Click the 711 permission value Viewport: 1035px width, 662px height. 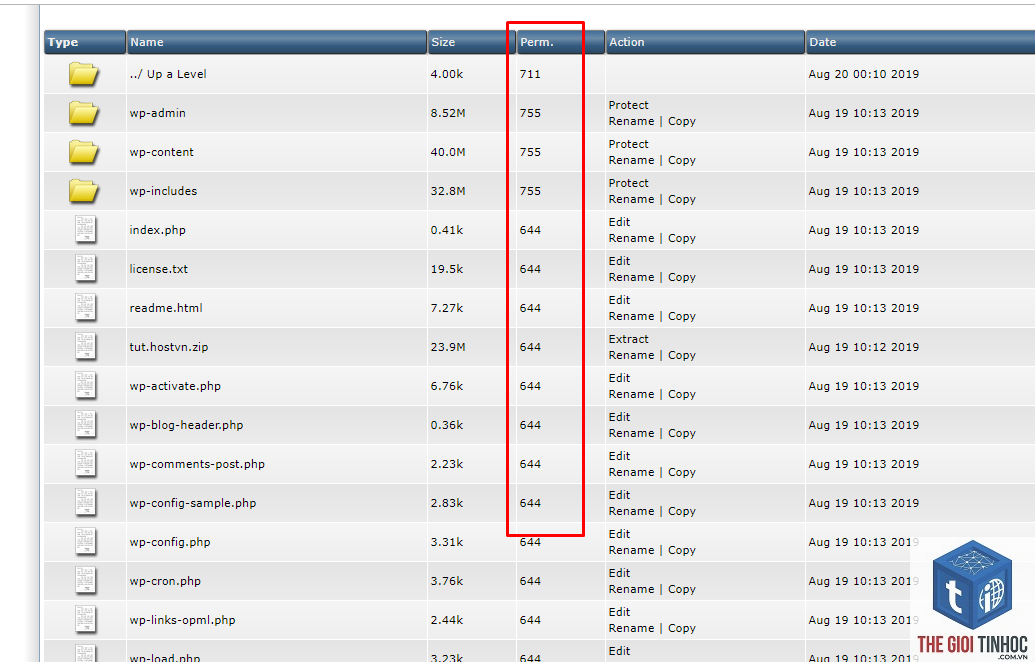point(530,74)
